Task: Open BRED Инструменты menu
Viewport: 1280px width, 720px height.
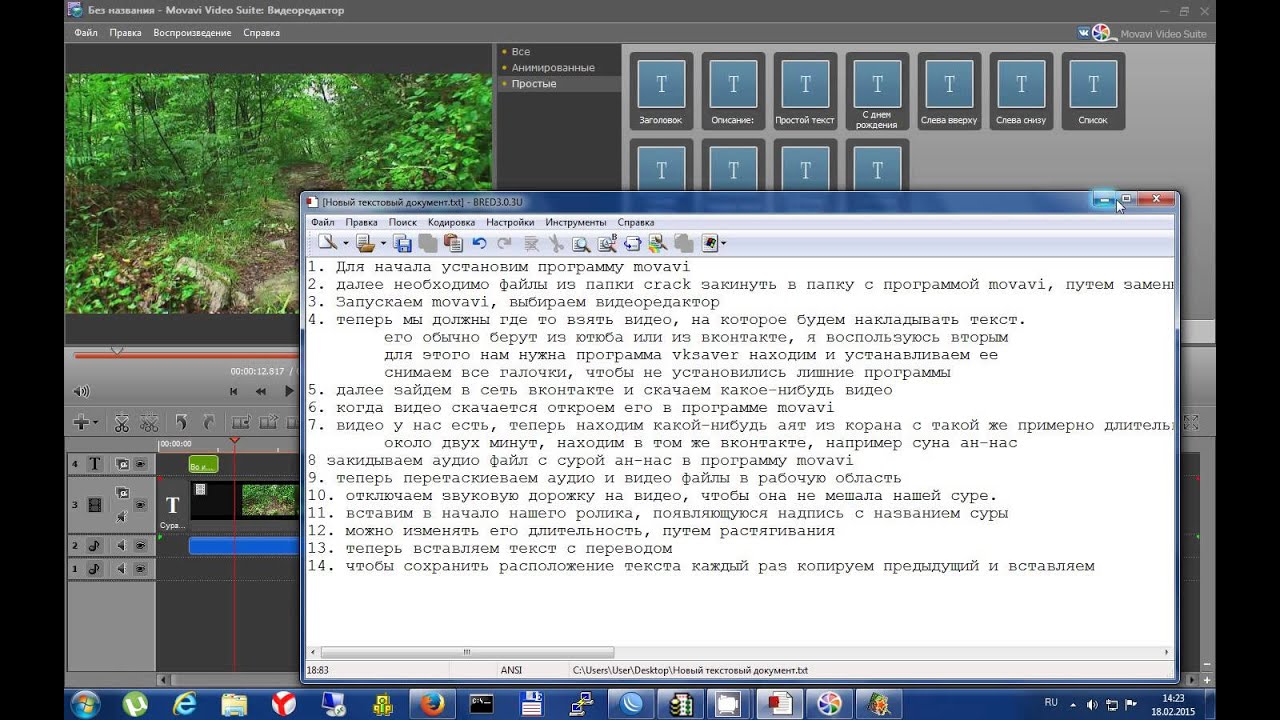Action: pos(575,222)
